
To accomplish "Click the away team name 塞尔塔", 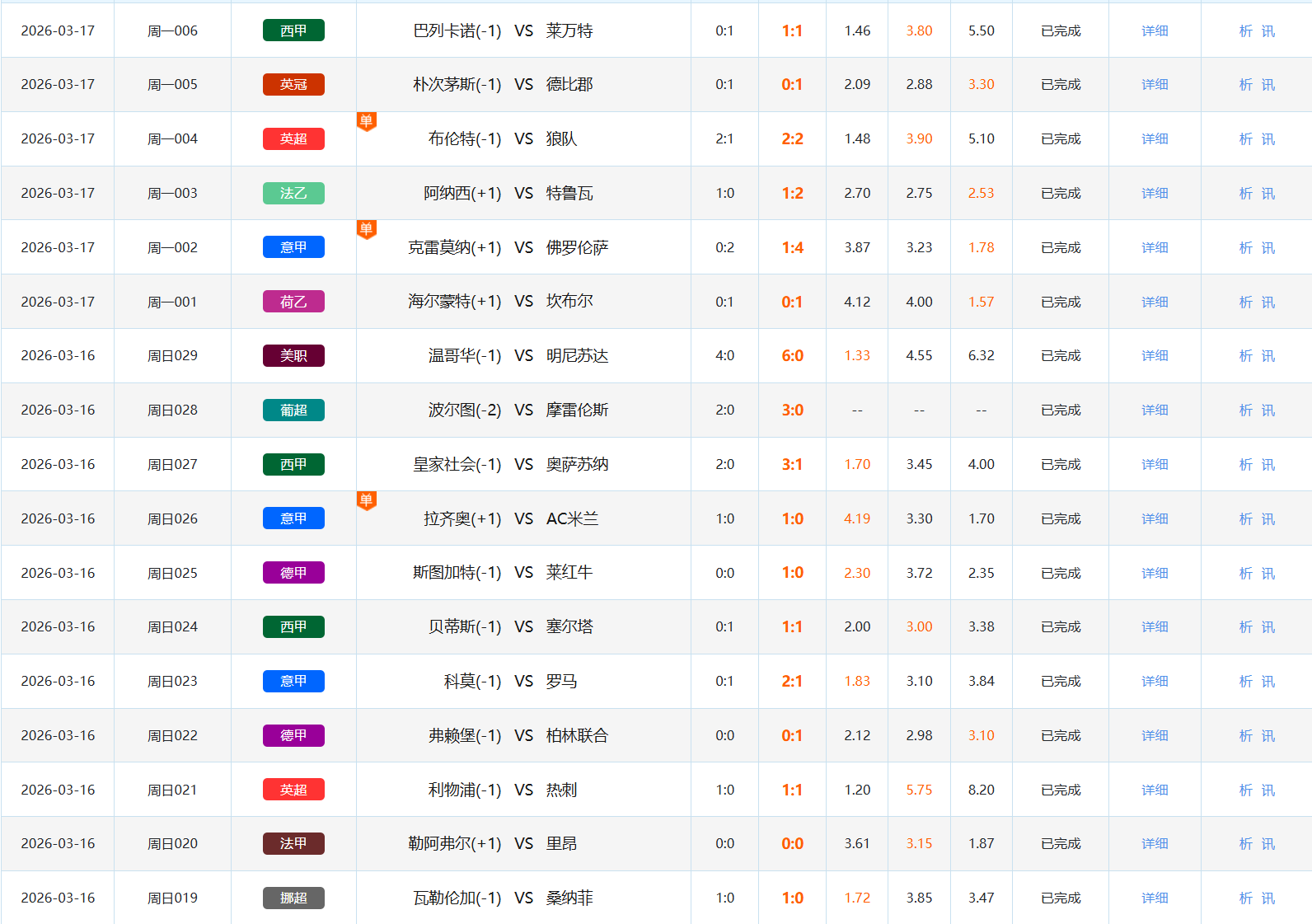I will pos(569,626).
